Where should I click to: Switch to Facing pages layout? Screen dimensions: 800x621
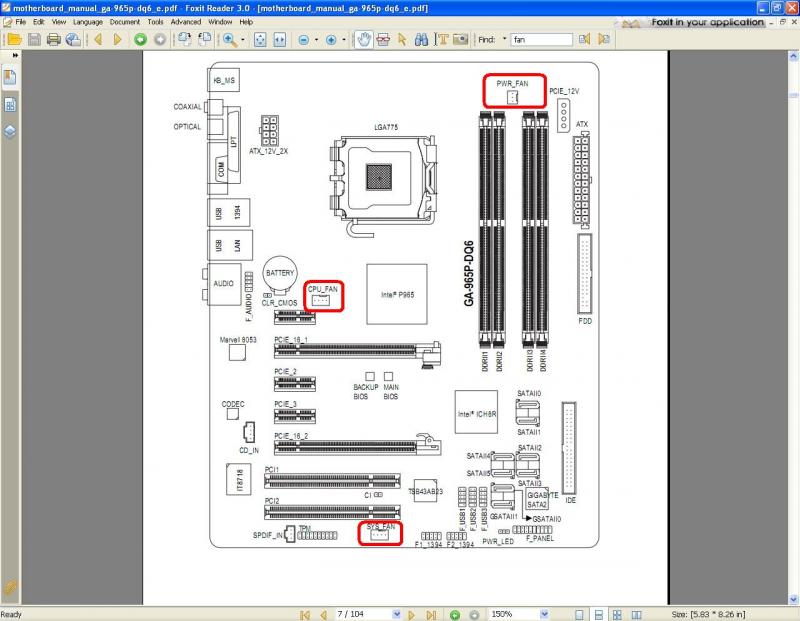click(x=637, y=615)
